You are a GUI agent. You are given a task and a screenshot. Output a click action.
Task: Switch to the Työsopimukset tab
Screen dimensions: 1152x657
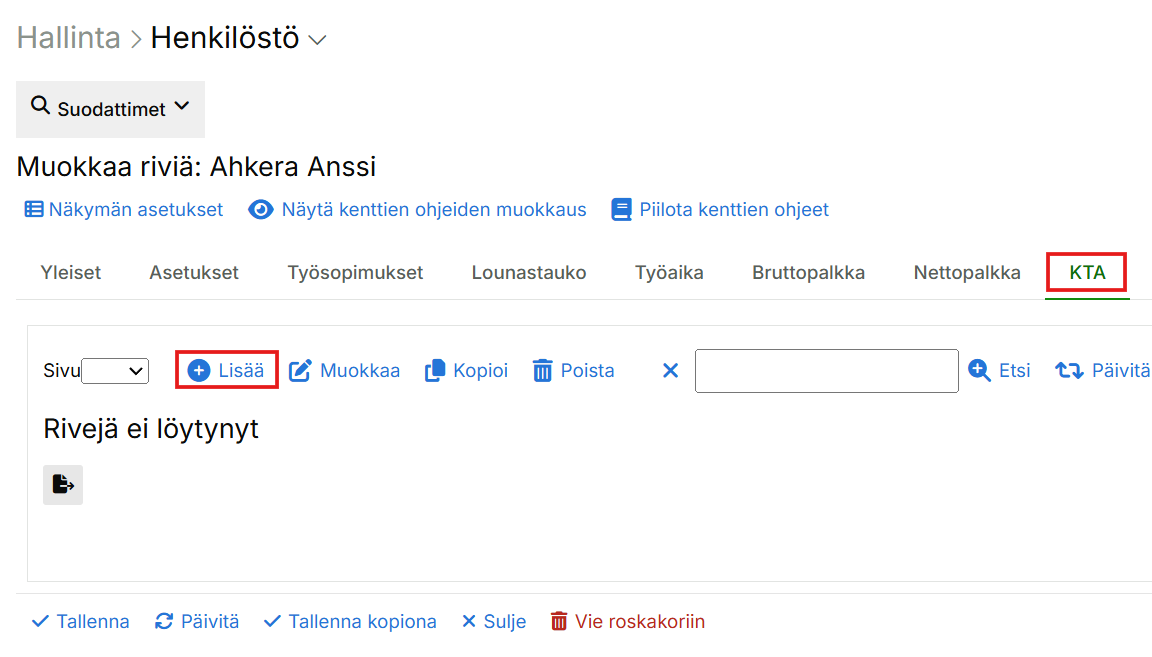point(355,273)
